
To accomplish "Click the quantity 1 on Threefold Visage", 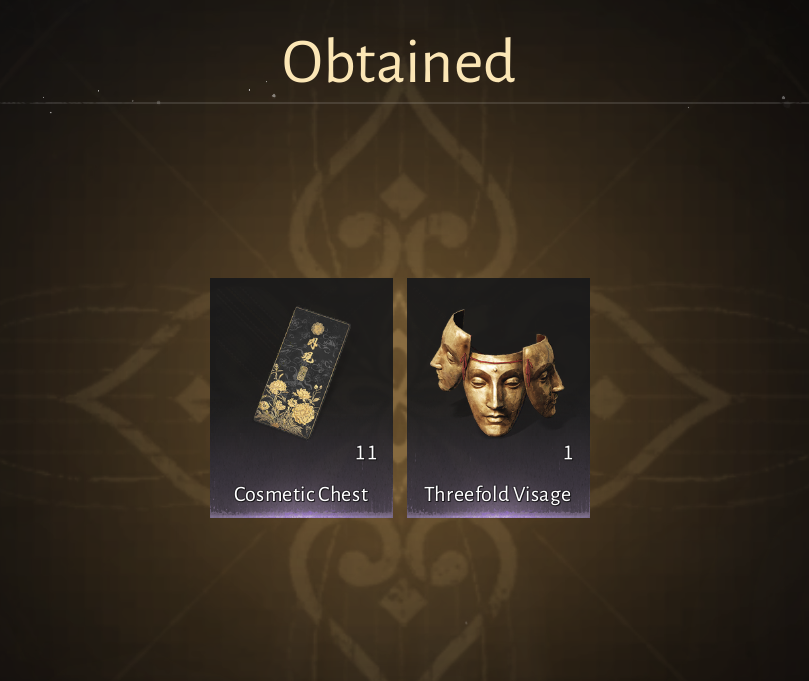I will pyautogui.click(x=568, y=453).
